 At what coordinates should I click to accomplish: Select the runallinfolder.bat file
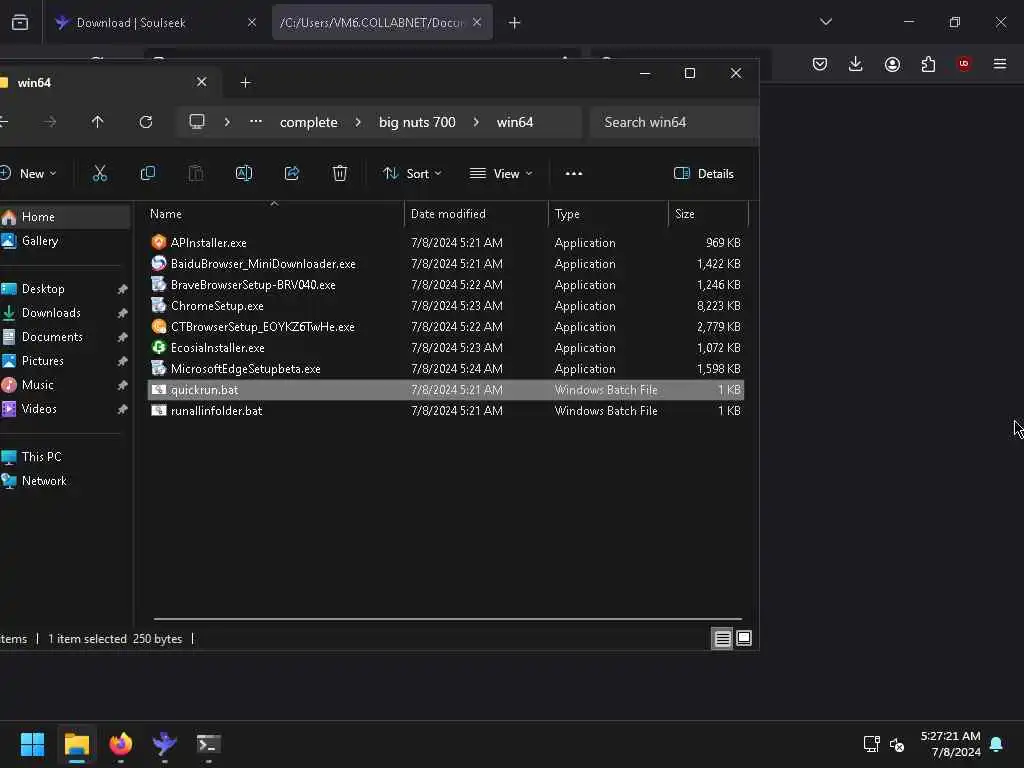click(x=446, y=411)
